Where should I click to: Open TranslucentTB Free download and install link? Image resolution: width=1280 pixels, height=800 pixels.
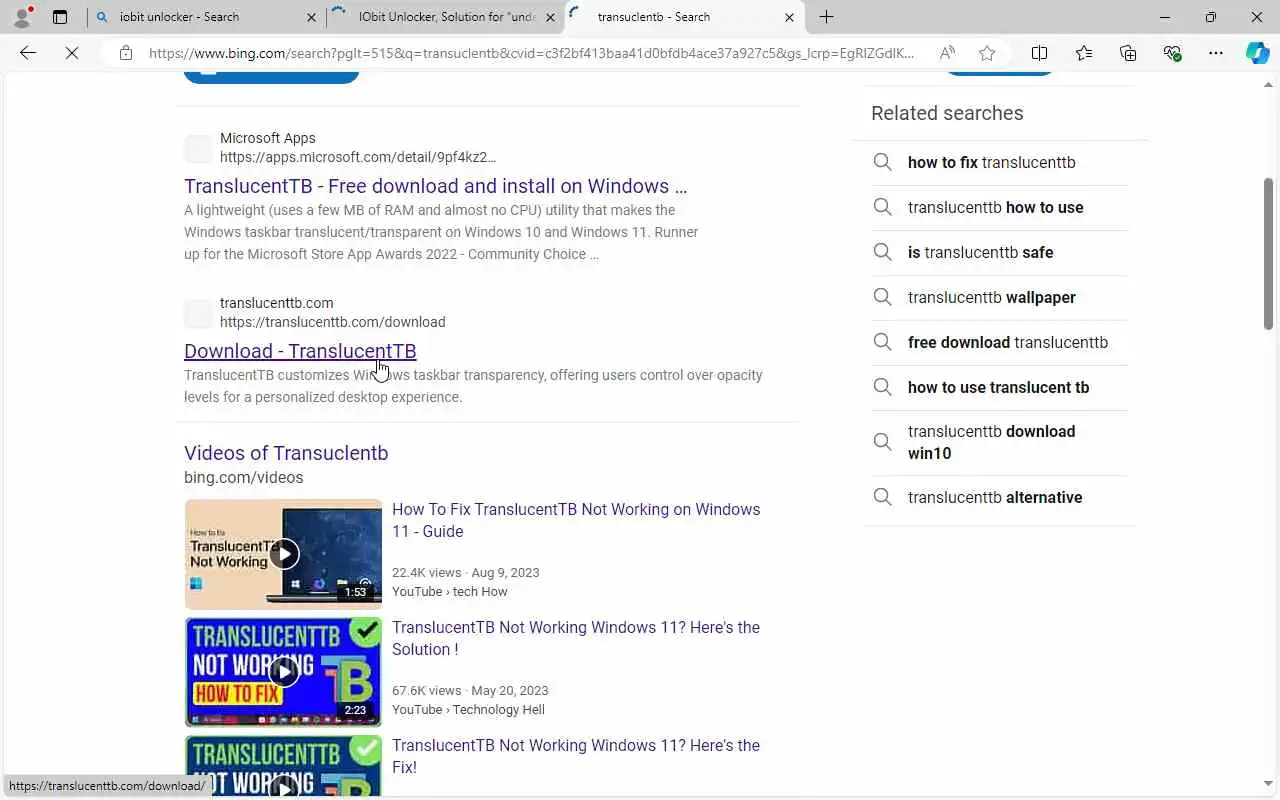tap(435, 186)
